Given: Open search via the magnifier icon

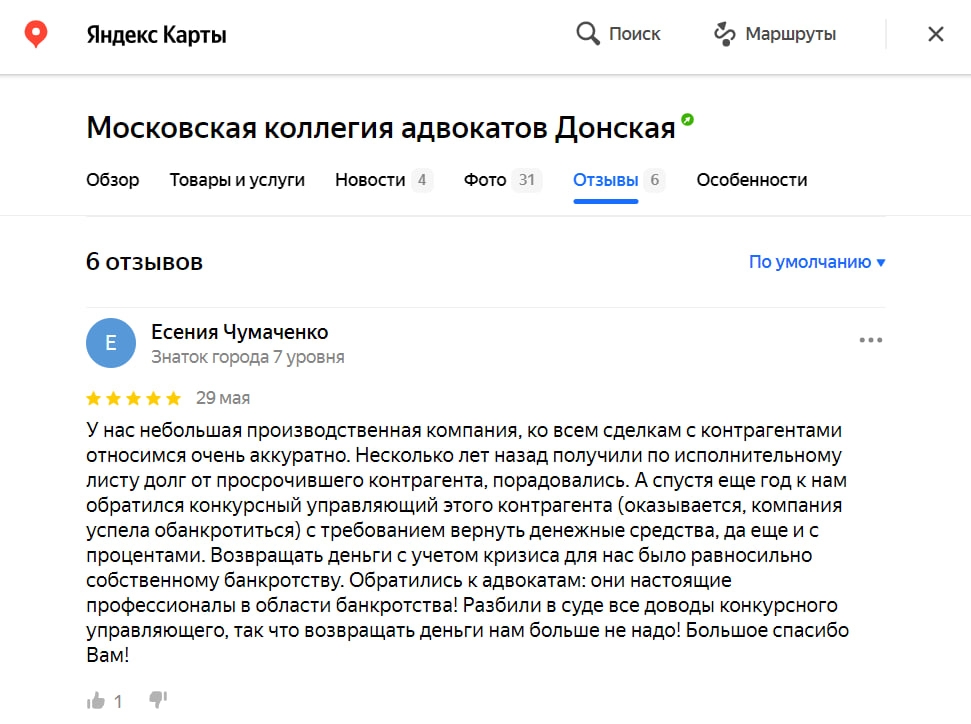Looking at the screenshot, I should coord(588,34).
